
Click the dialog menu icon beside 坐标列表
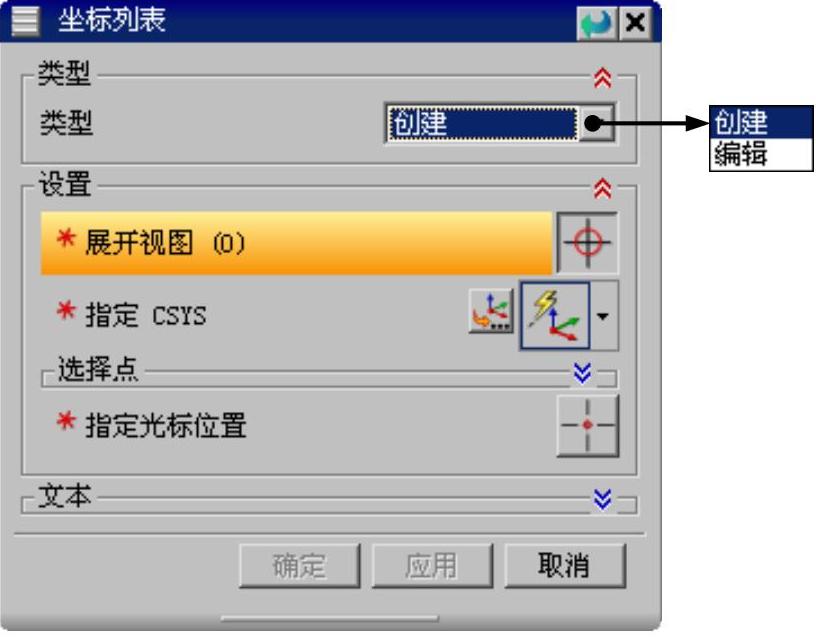(24, 20)
